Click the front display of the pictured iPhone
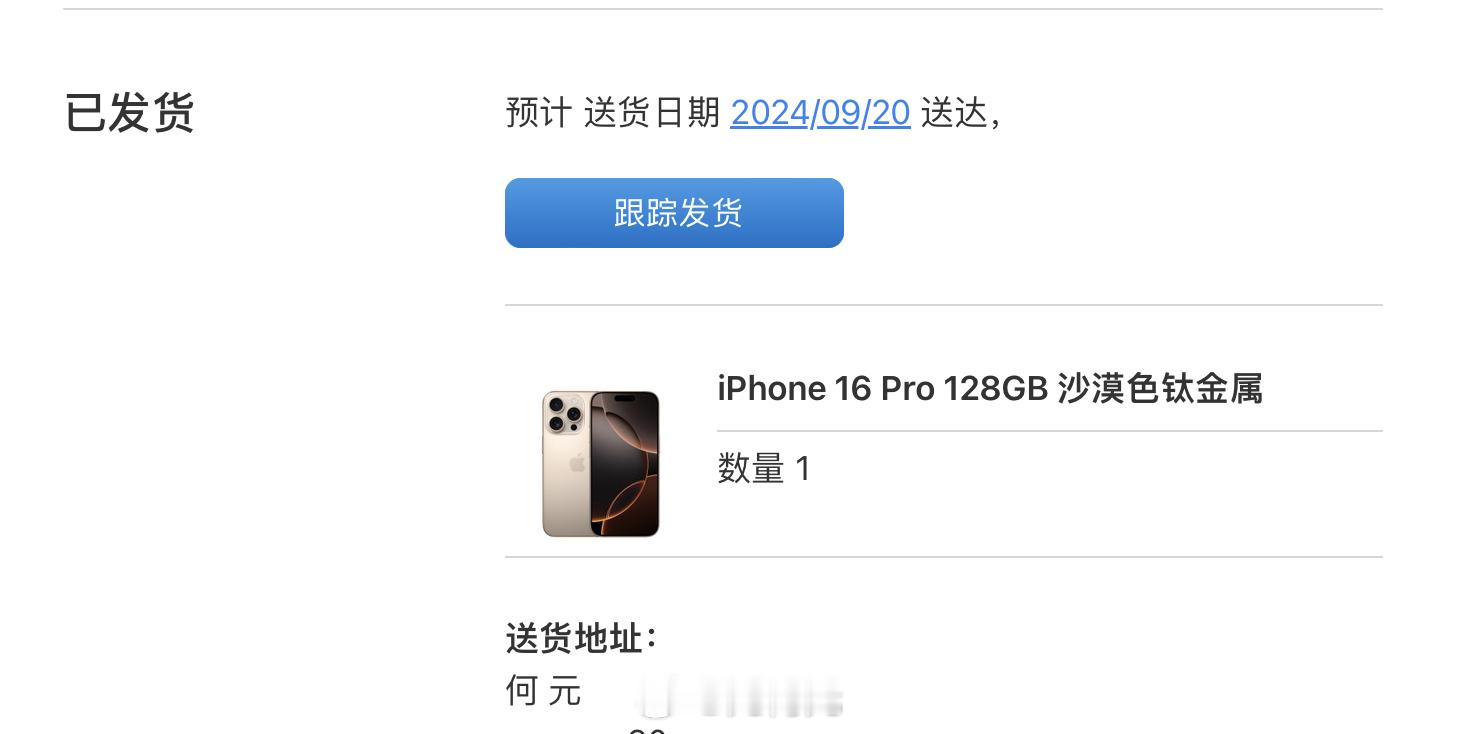The image size is (1482, 734). [x=625, y=464]
